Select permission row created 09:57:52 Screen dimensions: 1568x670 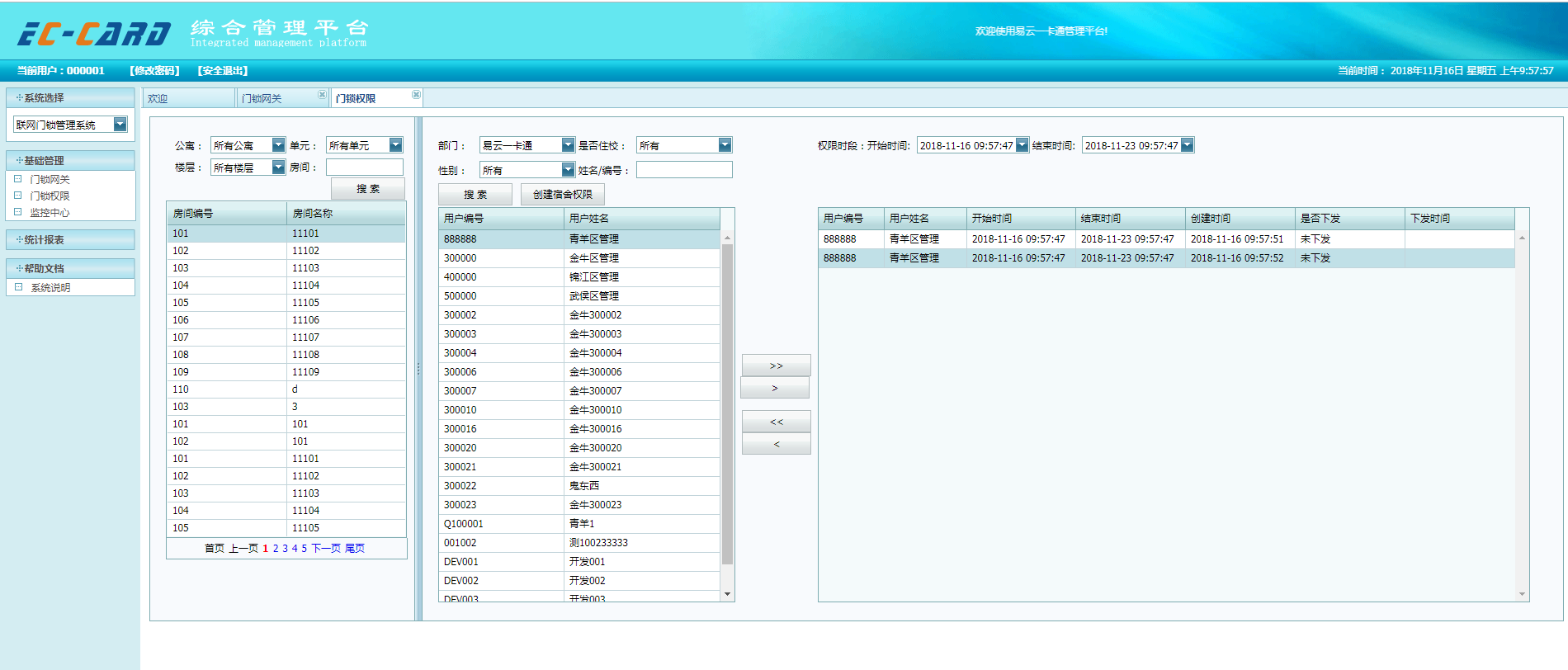coord(1166,257)
